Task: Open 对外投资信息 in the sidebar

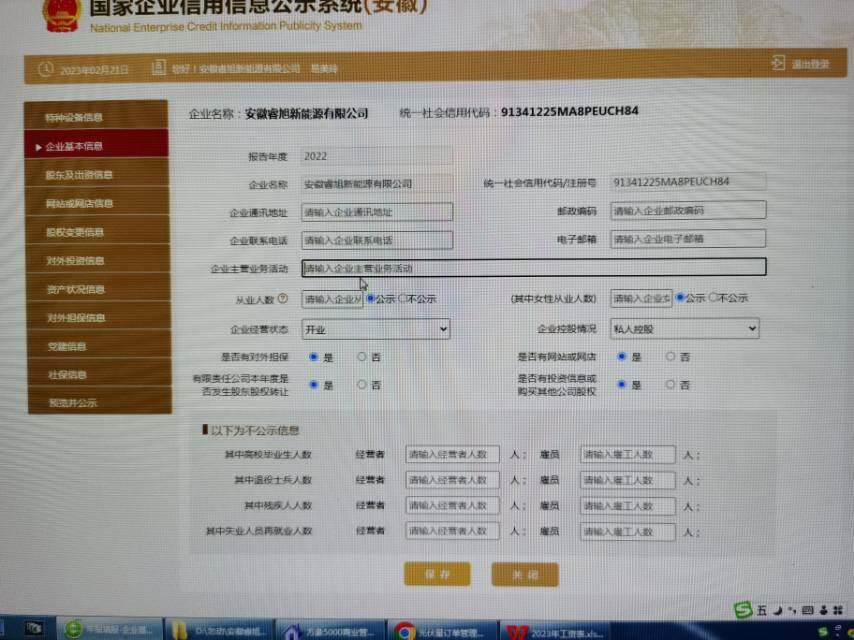Action: click(98, 260)
